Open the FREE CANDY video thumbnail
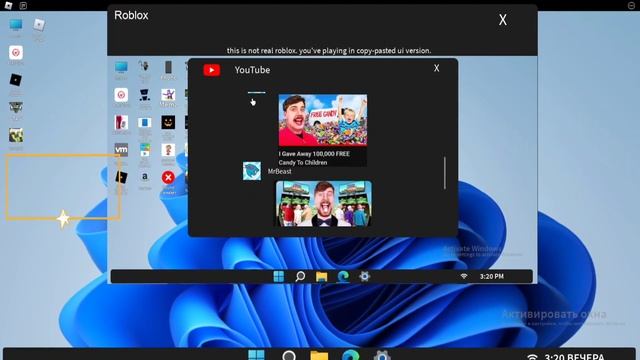The width and height of the screenshot is (640, 360). (322, 120)
